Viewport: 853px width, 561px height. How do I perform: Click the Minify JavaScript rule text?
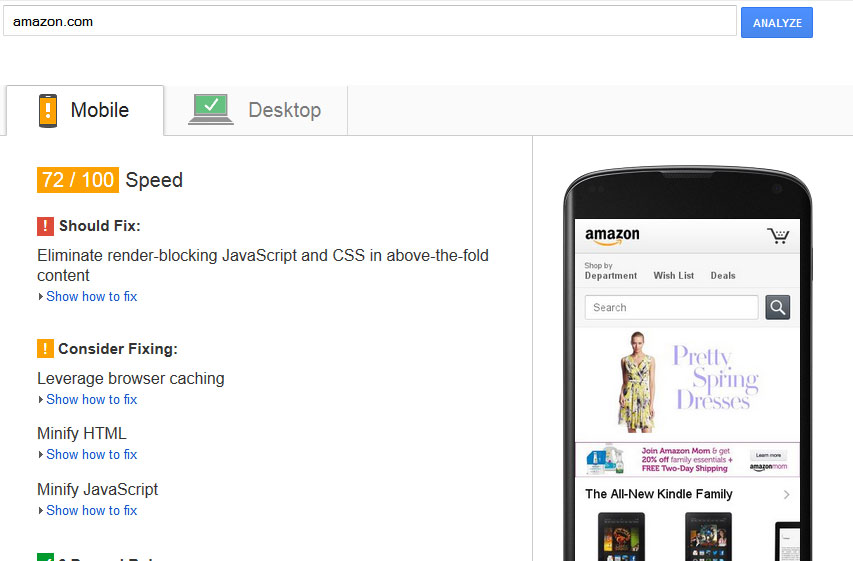coord(97,489)
